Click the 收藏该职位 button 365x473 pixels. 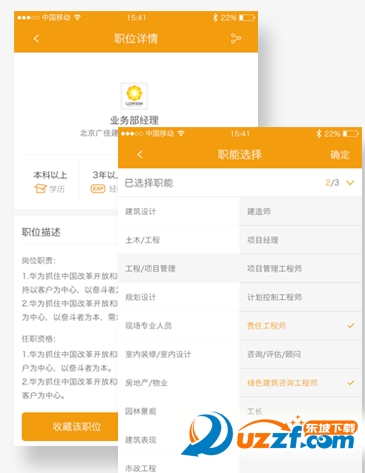click(x=70, y=426)
